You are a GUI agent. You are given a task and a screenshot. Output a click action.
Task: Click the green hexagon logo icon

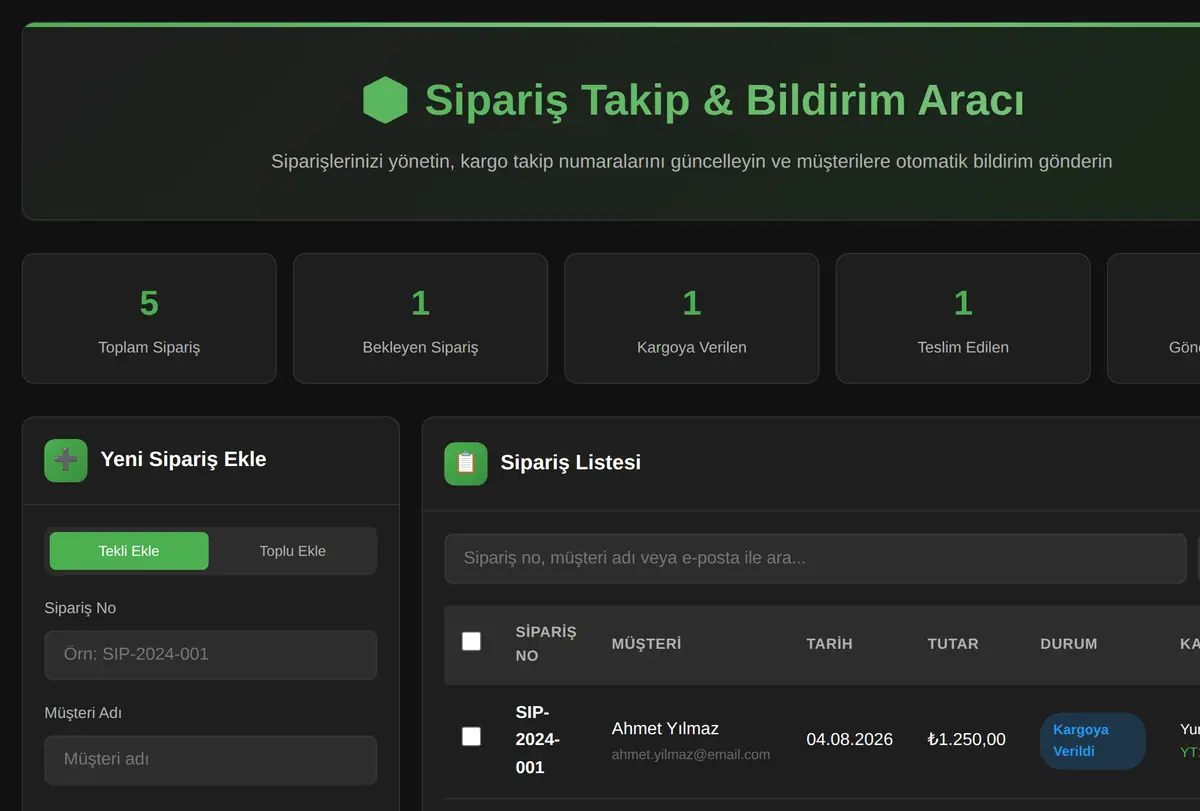[x=385, y=100]
